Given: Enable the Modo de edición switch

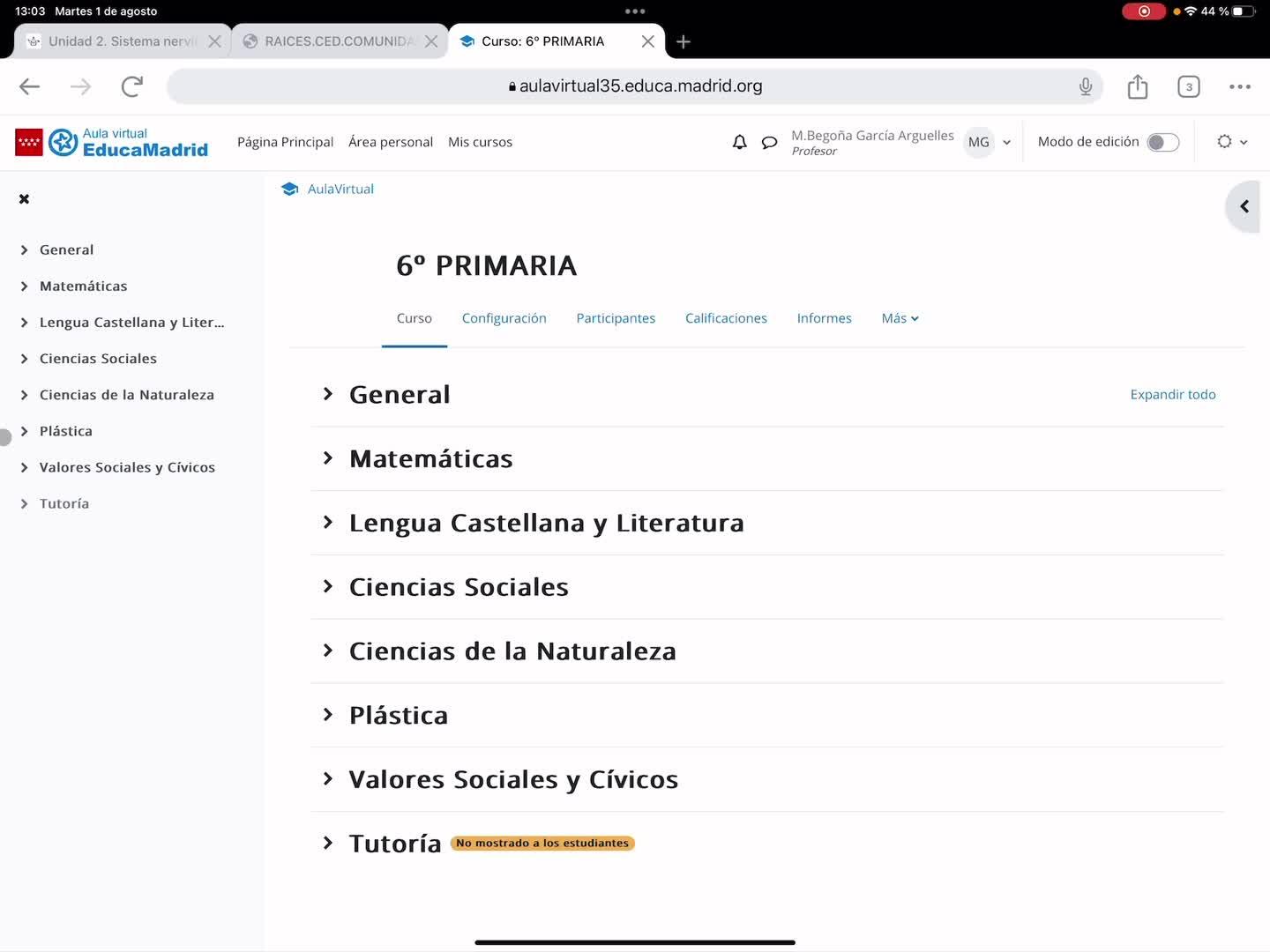Looking at the screenshot, I should click(1162, 142).
